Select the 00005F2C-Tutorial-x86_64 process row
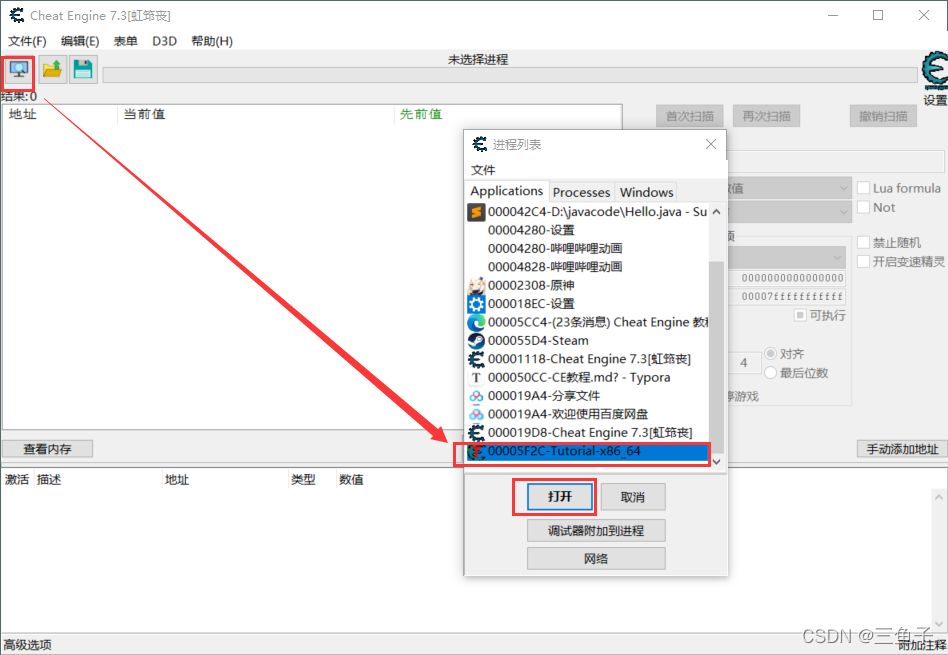948x655 pixels. click(x=588, y=451)
